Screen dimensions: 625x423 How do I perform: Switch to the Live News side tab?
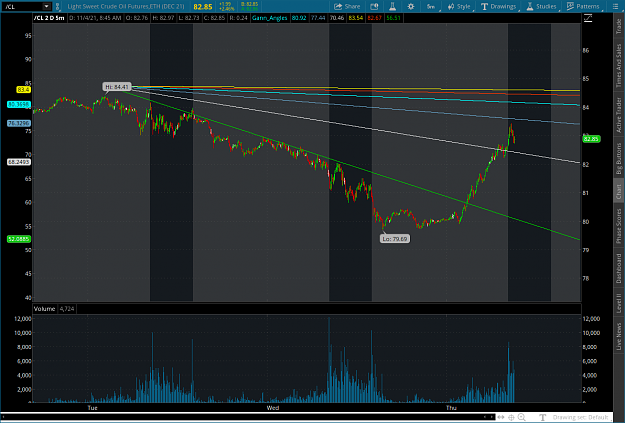tap(619, 336)
